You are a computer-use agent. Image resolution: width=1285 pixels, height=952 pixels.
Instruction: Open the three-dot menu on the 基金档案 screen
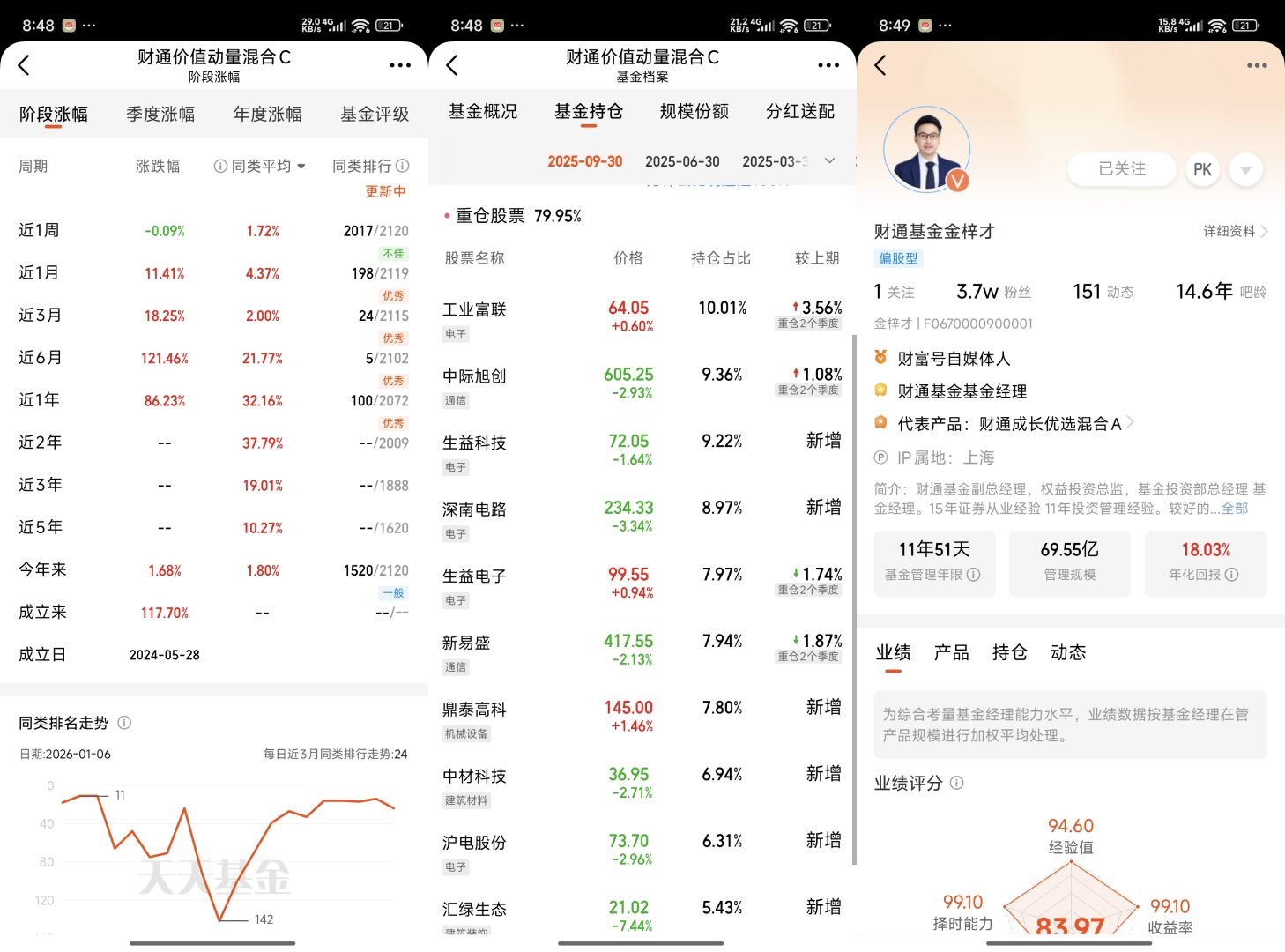coord(828,65)
